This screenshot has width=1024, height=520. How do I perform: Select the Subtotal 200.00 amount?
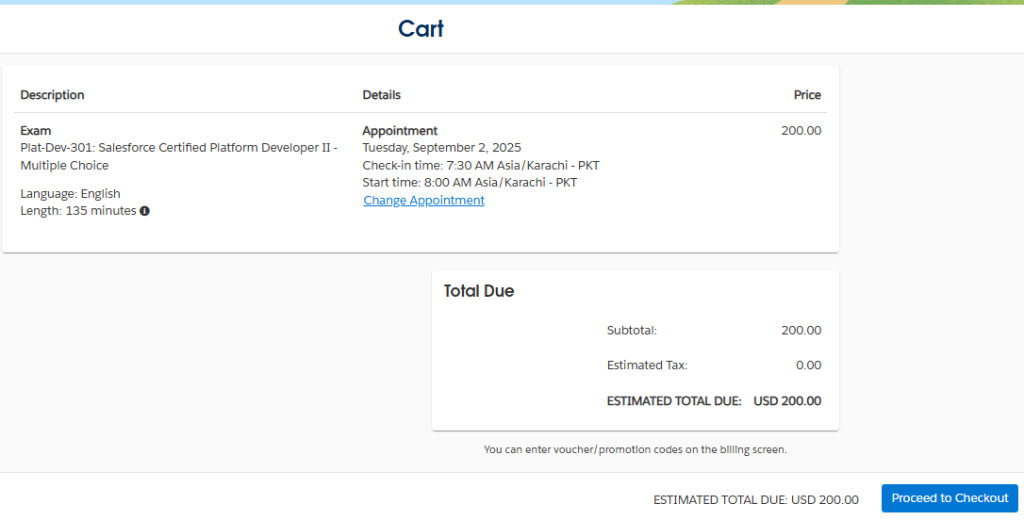pyautogui.click(x=801, y=331)
